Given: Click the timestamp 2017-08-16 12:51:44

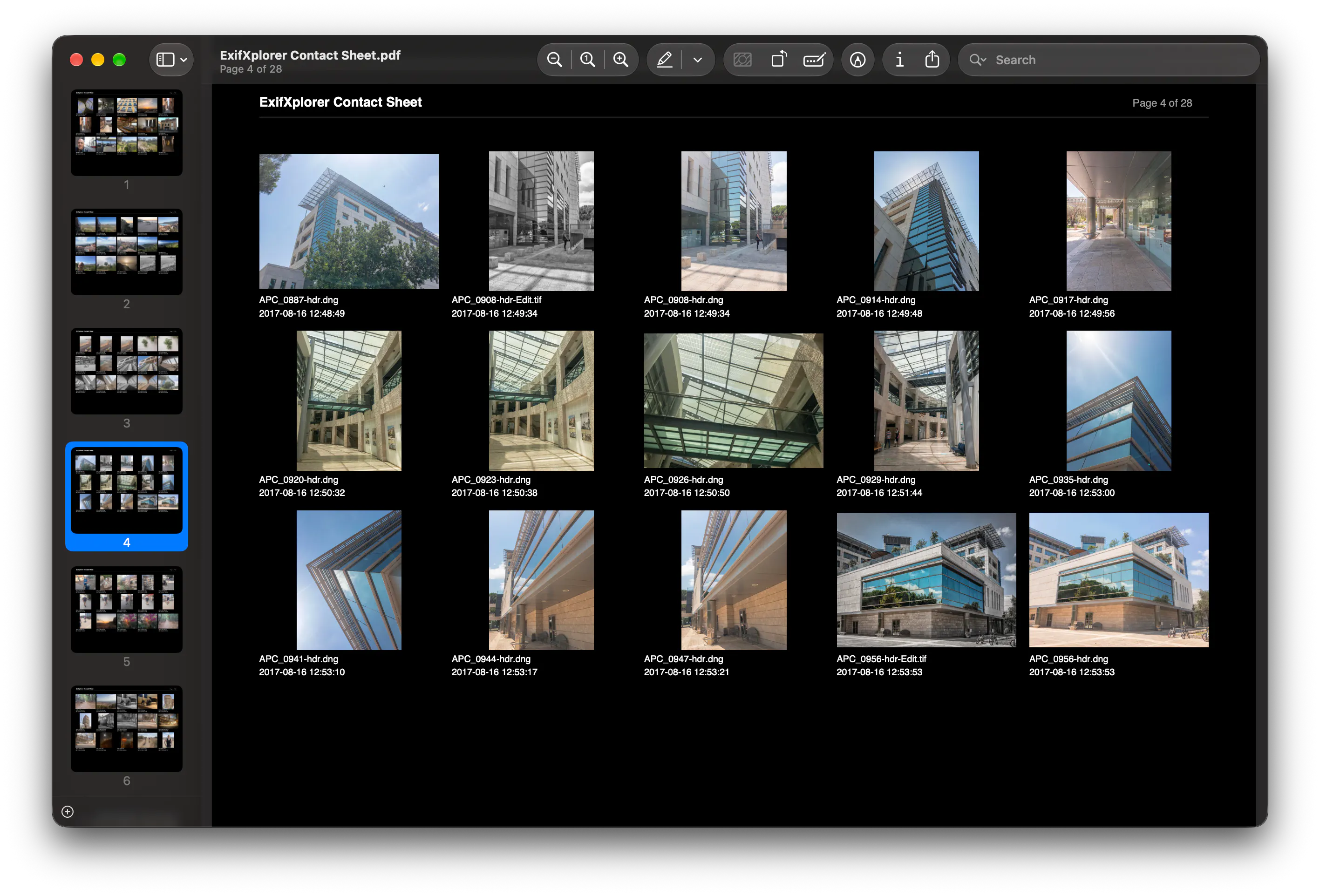Looking at the screenshot, I should (879, 493).
